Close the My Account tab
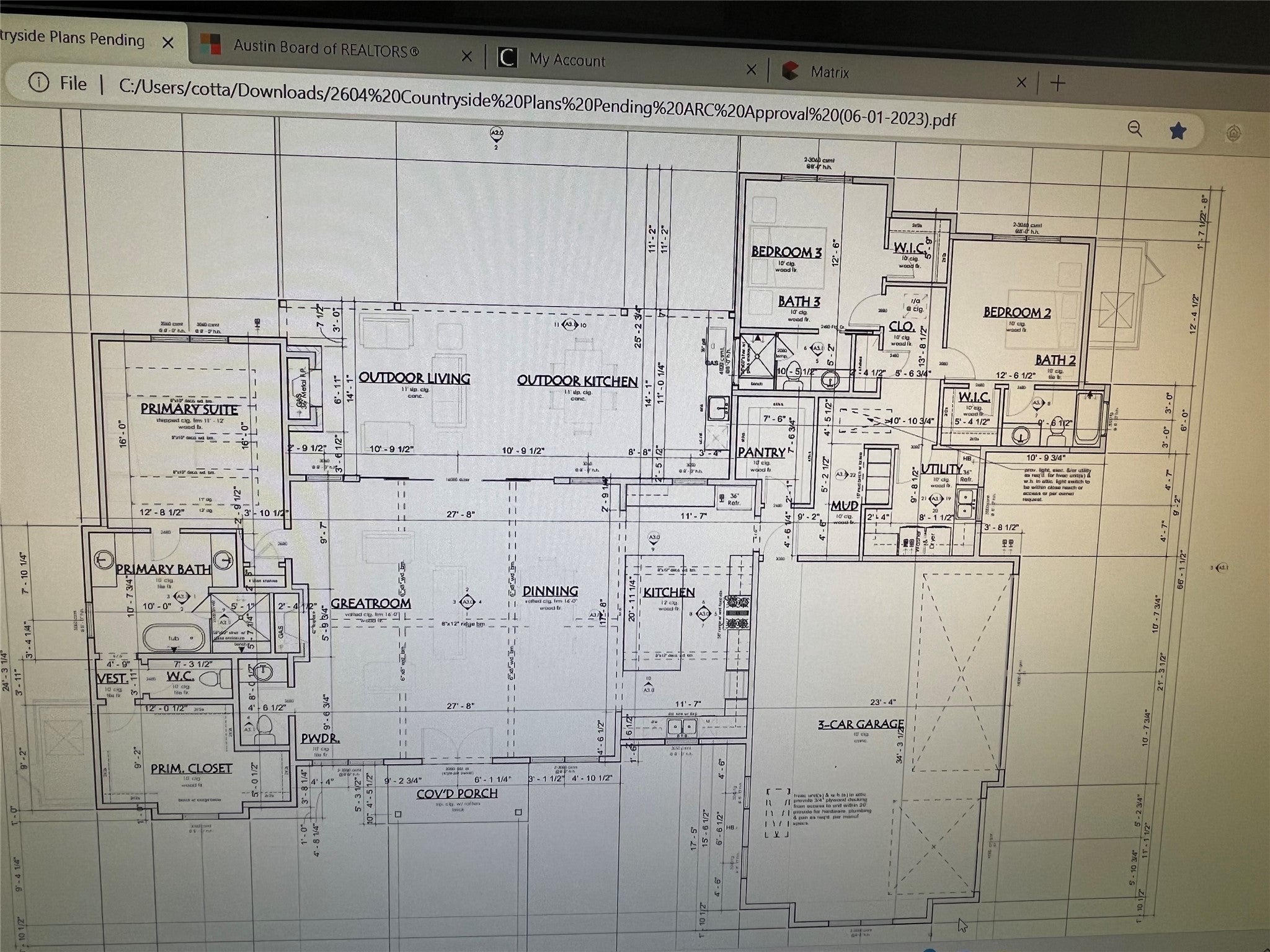The width and height of the screenshot is (1270, 952). click(750, 69)
